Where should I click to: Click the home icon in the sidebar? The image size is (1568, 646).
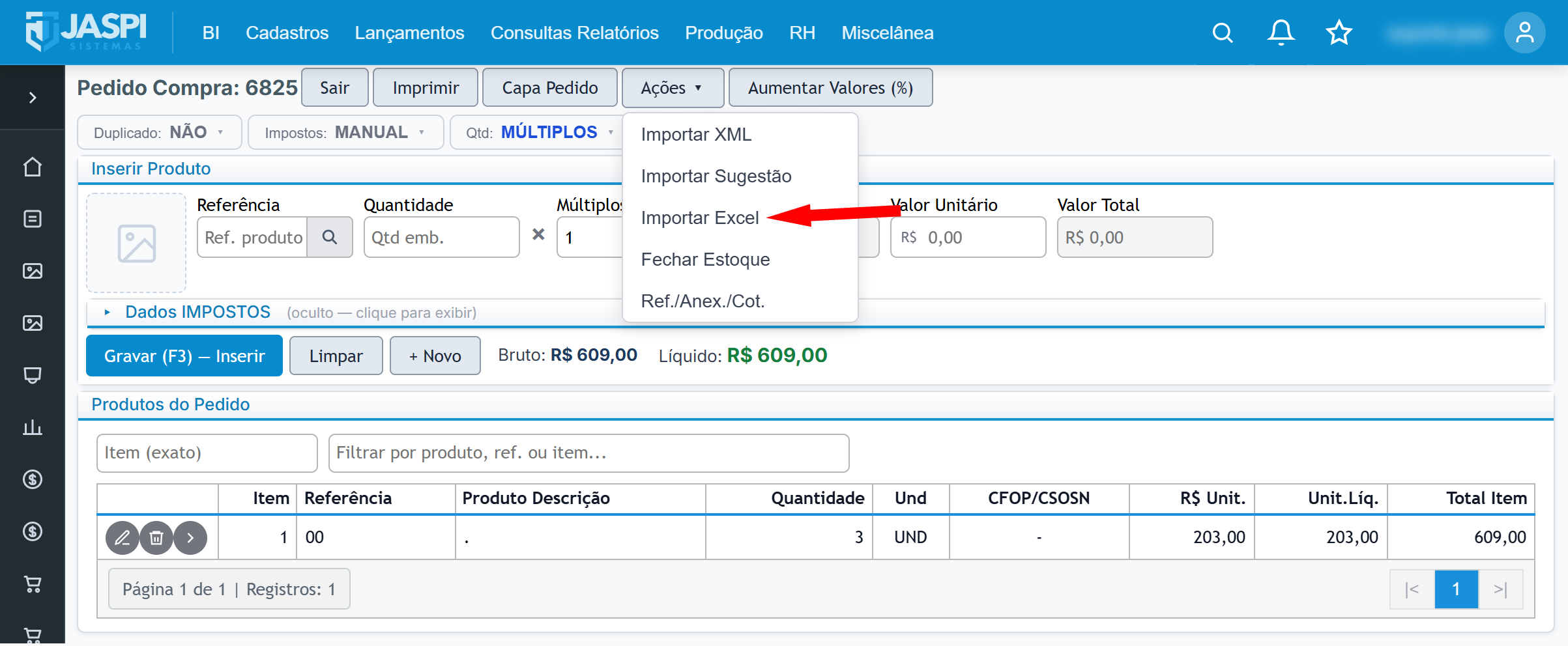click(x=33, y=167)
